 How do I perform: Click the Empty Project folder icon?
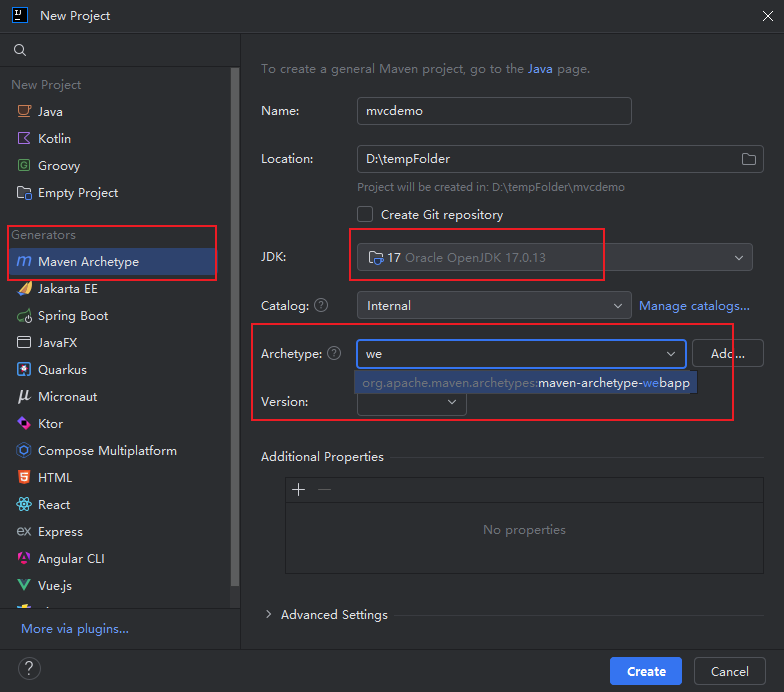point(24,192)
